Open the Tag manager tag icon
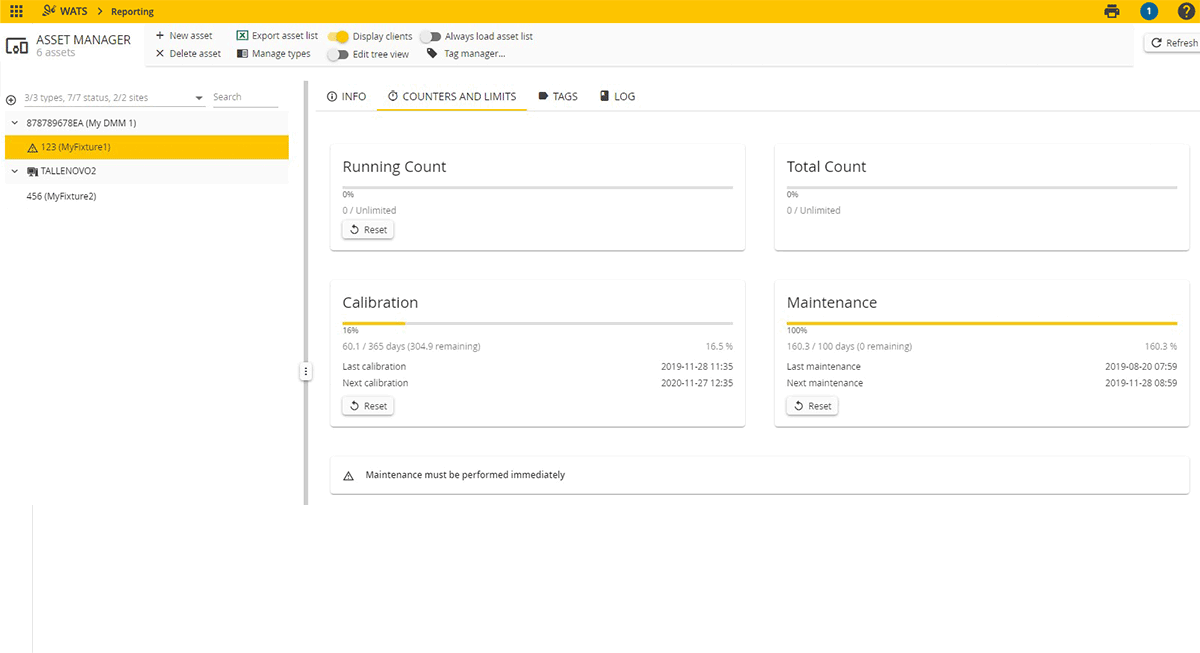Screen dimensions: 1200x653 [x=432, y=54]
